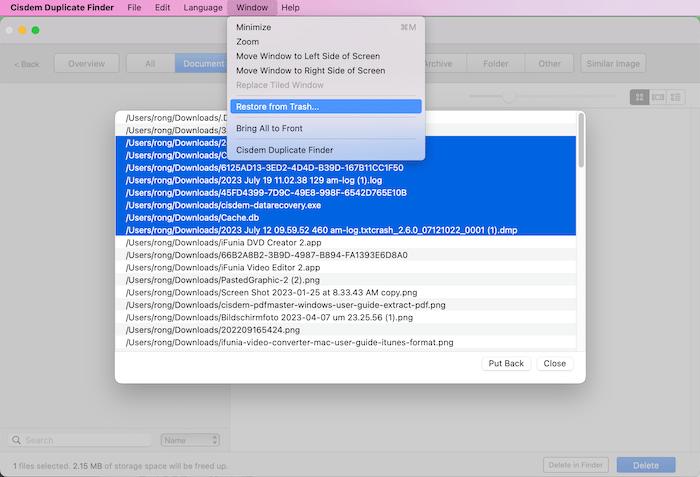Open the Help menu in menu bar
Viewport: 700px width, 477px height.
point(290,7)
